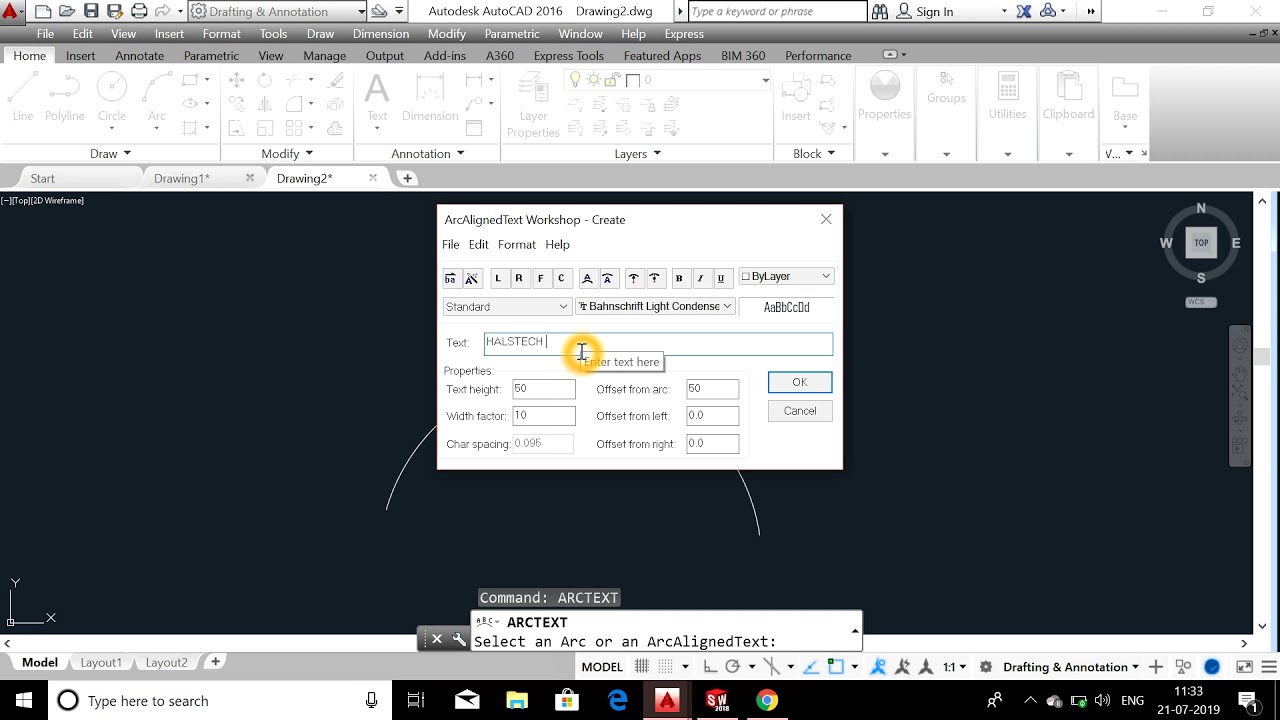Viewport: 1280px width, 720px height.
Task: Toggle underline in ArcAlignedText dialog
Action: [x=721, y=278]
